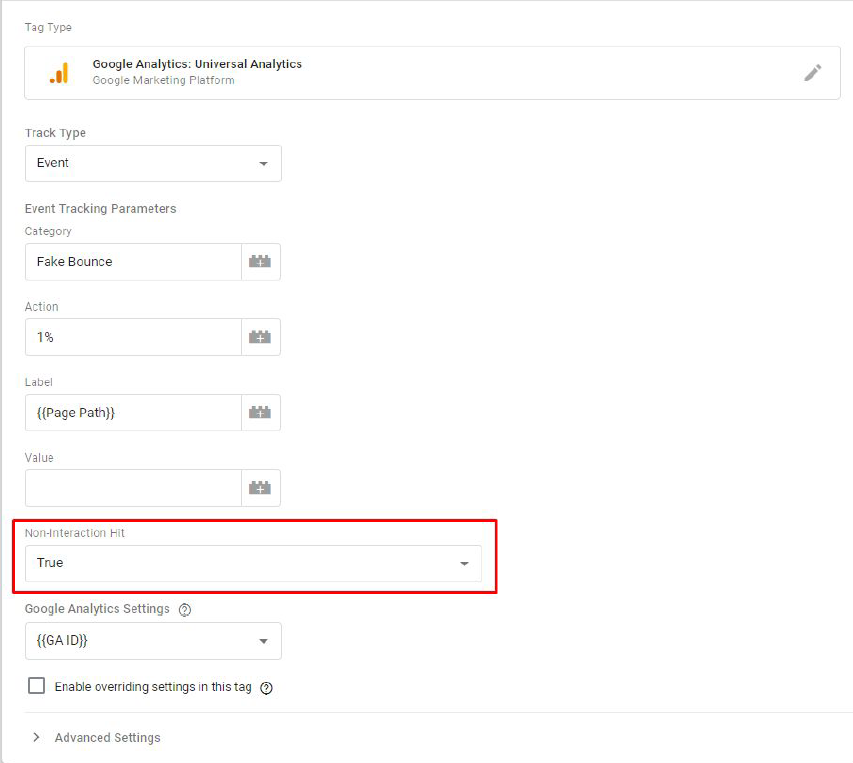Open the {{GA ID}} settings dropdown

(153, 641)
